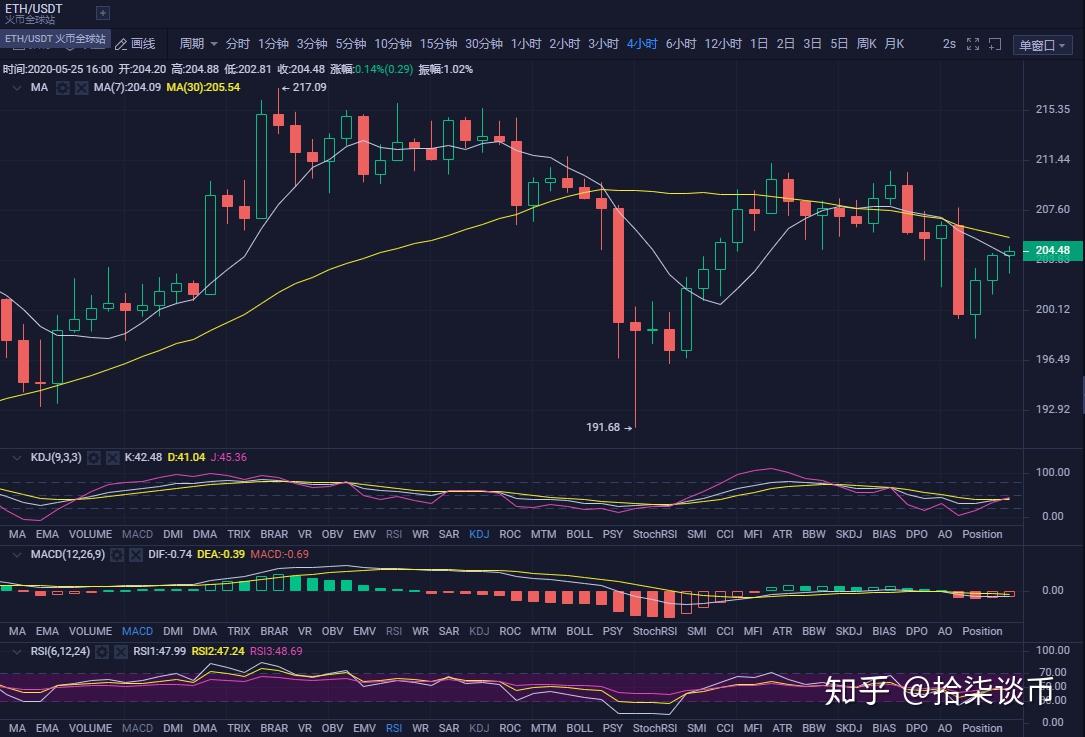Open MA indicator settings gear
Viewport: 1085px width, 737px height.
(x=62, y=88)
